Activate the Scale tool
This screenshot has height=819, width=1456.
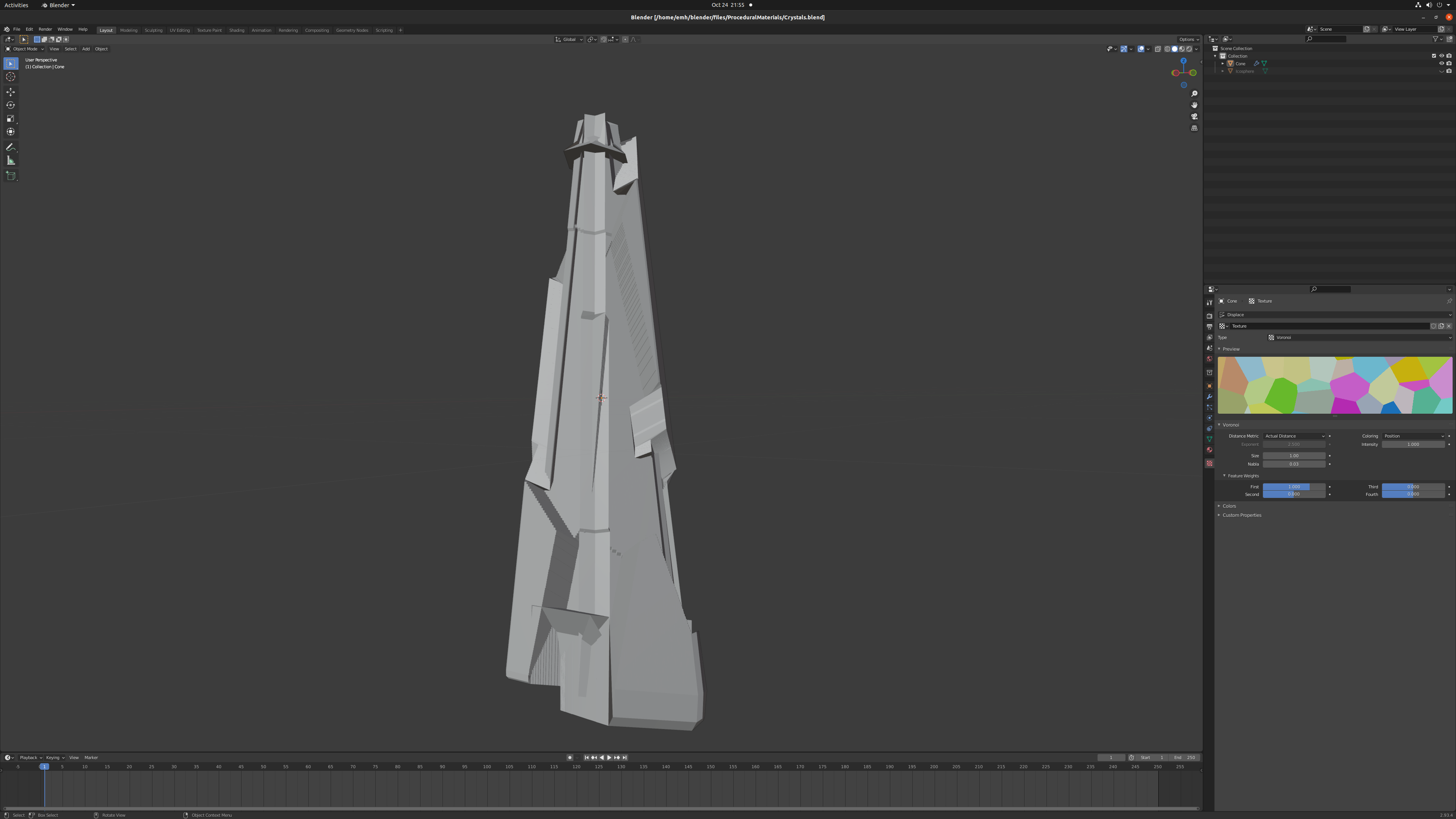point(11,118)
